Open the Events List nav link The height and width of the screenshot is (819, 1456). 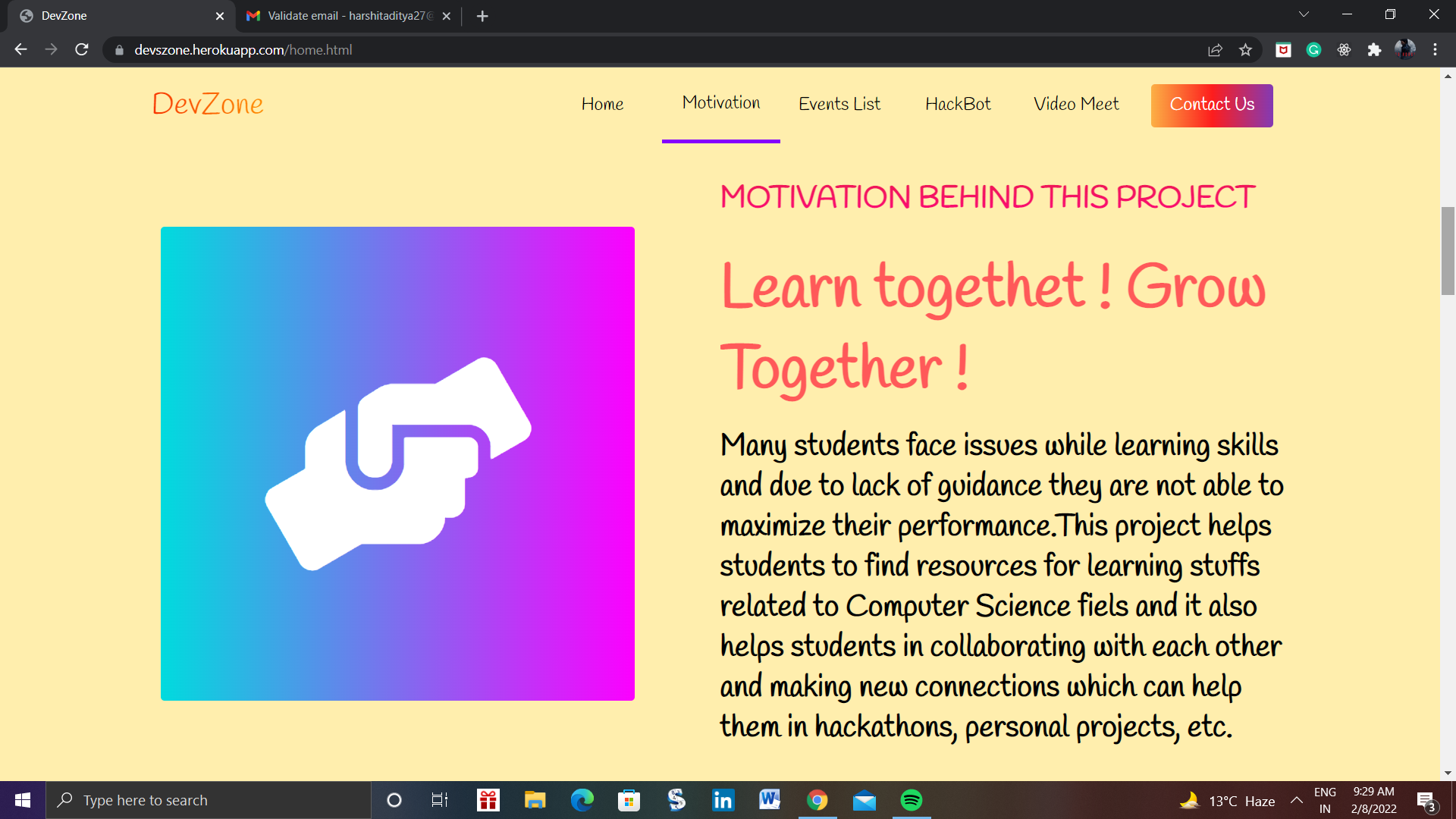839,104
